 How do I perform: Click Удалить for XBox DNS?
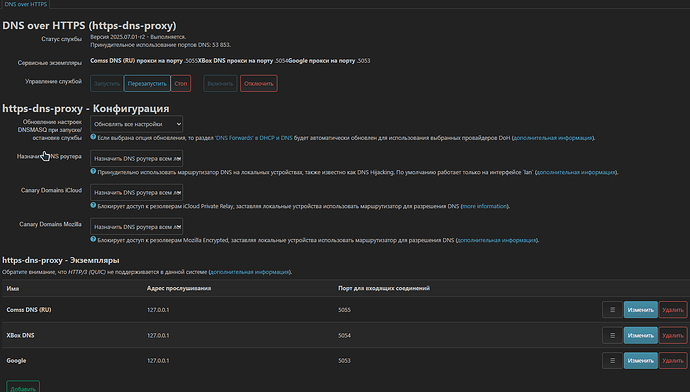673,335
